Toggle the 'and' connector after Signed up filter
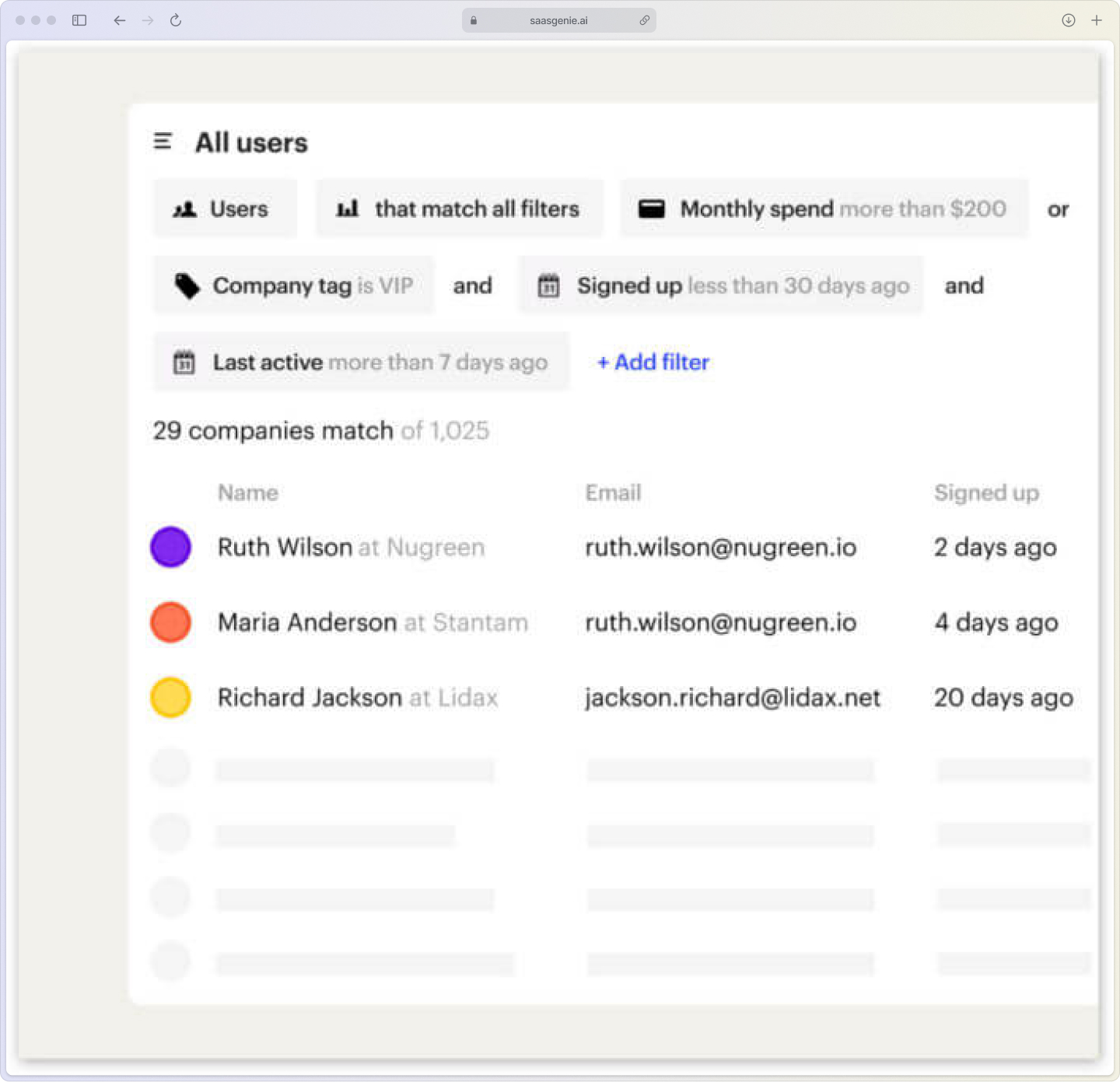Image resolution: width=1120 pixels, height=1082 pixels. [x=964, y=285]
